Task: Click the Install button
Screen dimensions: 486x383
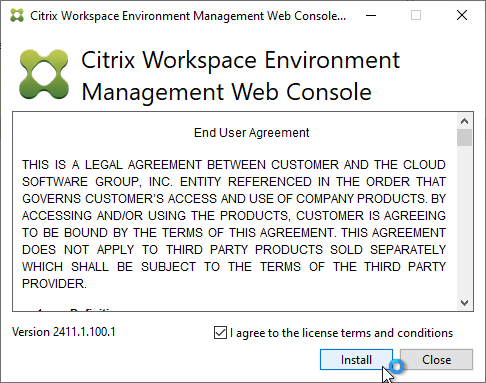Action: [356, 360]
